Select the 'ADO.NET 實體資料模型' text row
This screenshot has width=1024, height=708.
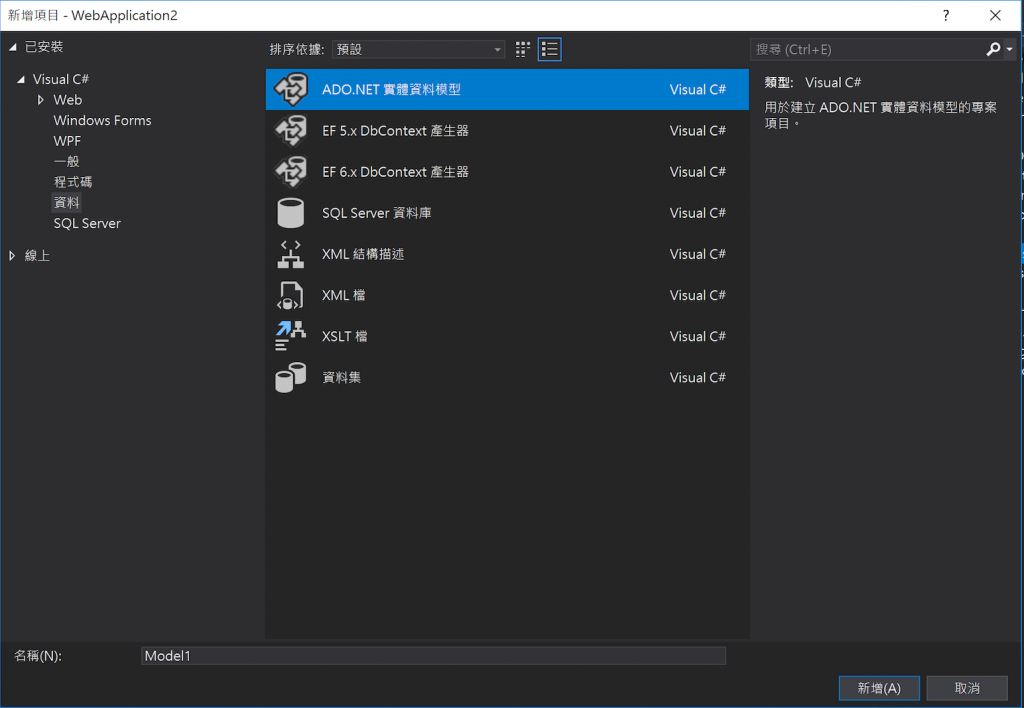click(x=507, y=89)
